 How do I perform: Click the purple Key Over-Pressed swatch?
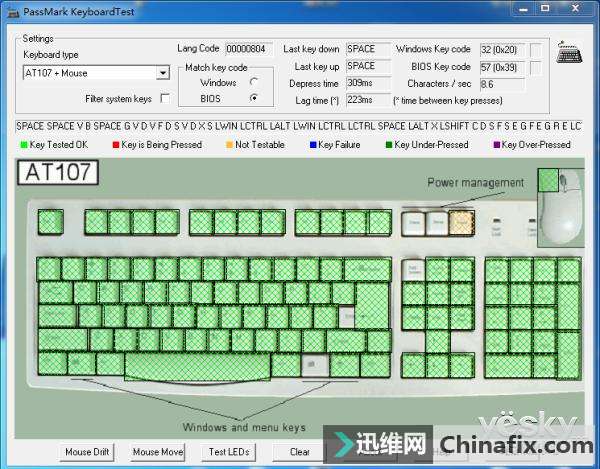tap(497, 145)
